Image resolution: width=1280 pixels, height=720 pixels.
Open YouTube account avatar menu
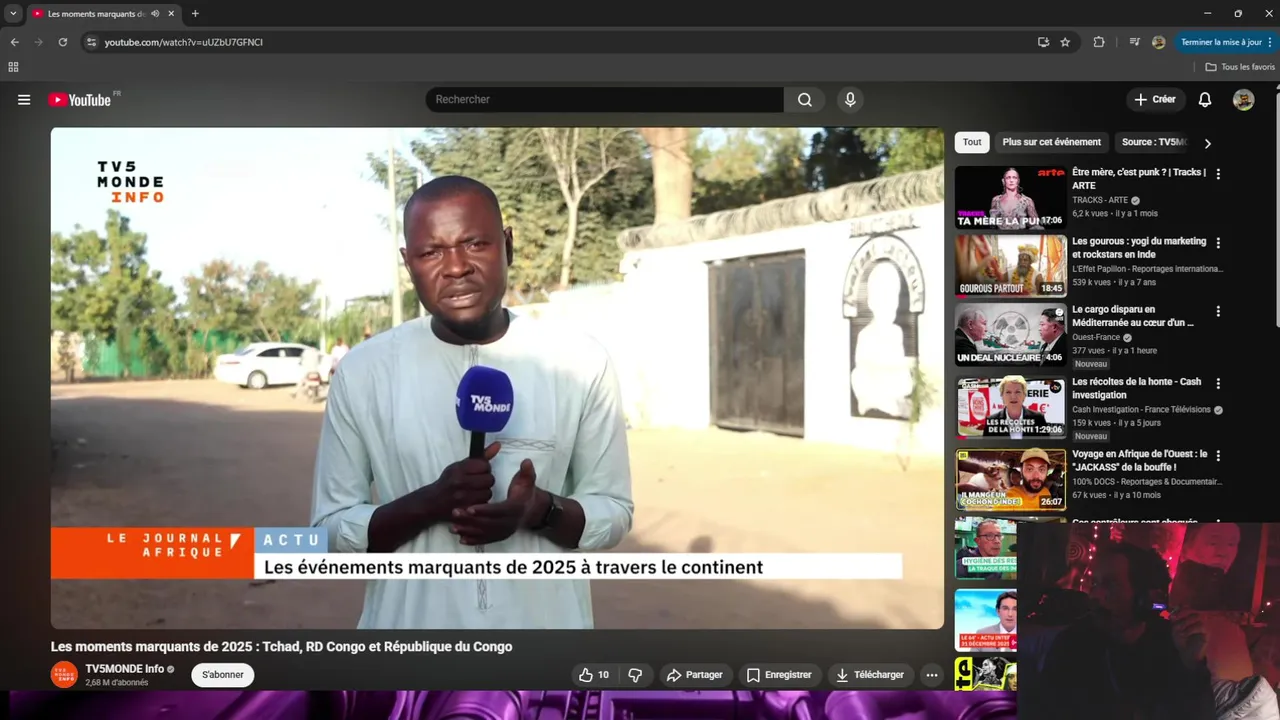click(x=1243, y=100)
